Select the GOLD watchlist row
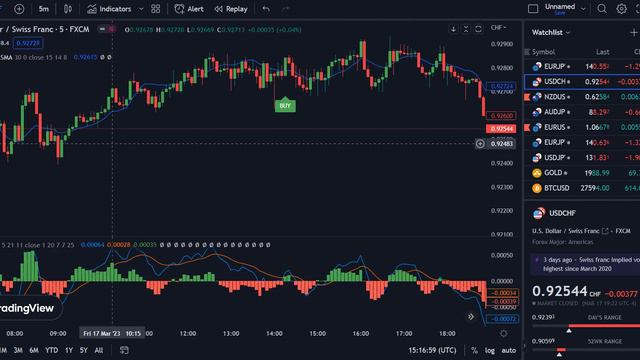Viewport: 640px width, 360px height. (x=582, y=173)
